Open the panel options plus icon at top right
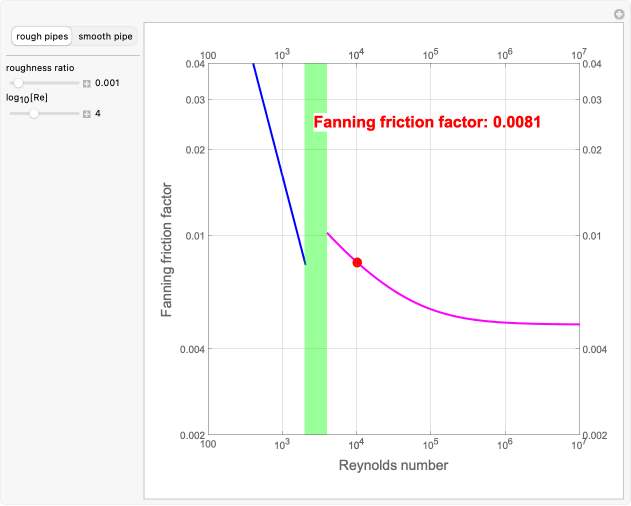631x506 pixels. (618, 14)
